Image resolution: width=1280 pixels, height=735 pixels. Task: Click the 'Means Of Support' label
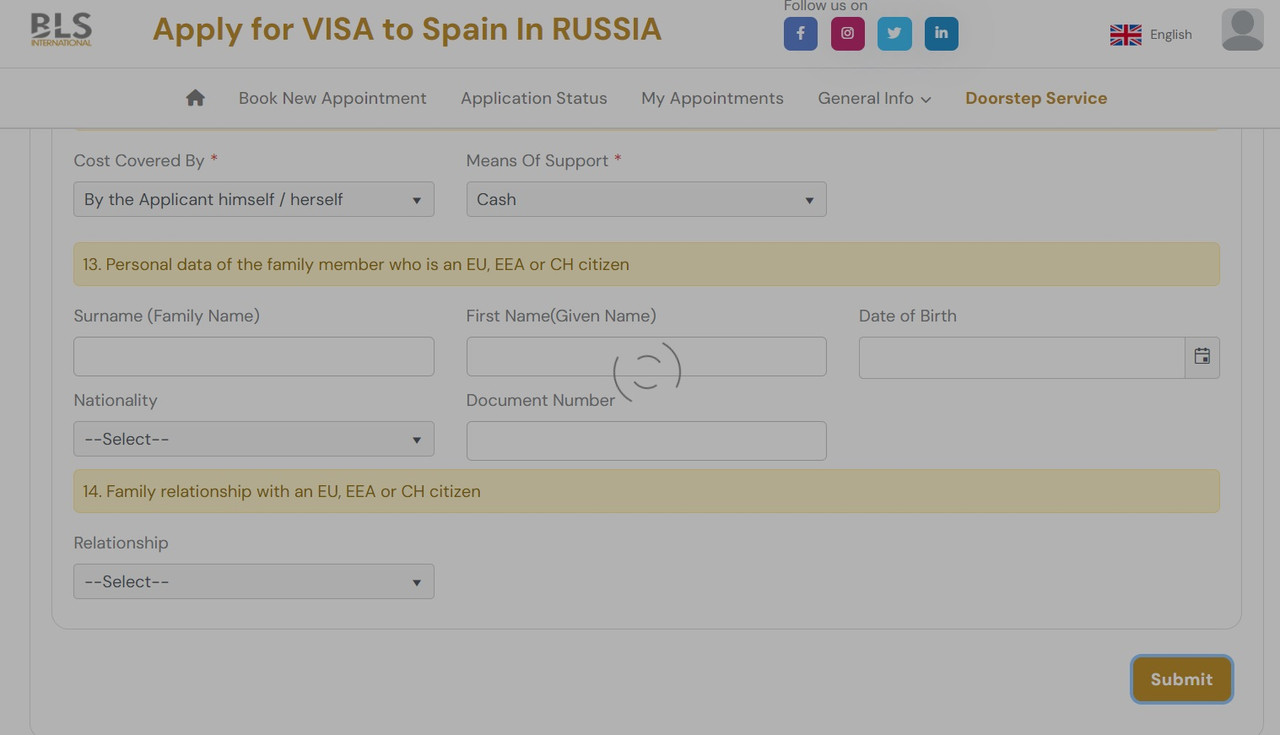(537, 161)
